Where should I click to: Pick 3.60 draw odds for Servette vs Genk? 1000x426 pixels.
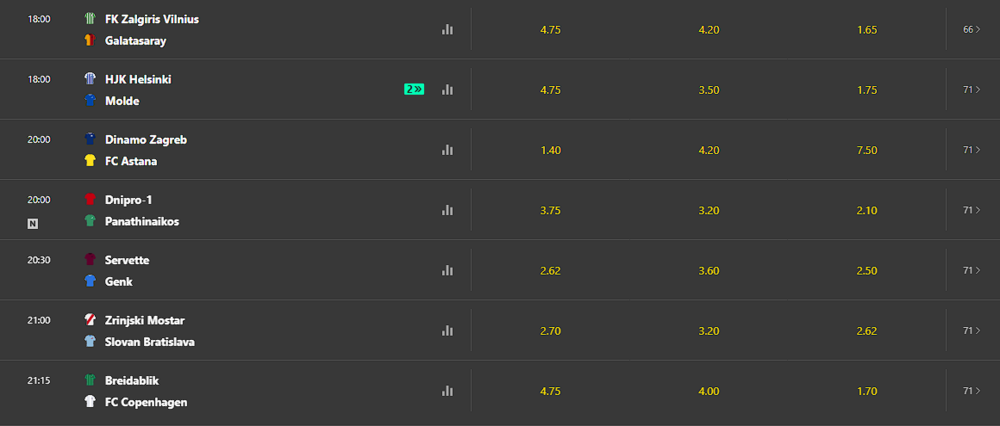click(709, 271)
